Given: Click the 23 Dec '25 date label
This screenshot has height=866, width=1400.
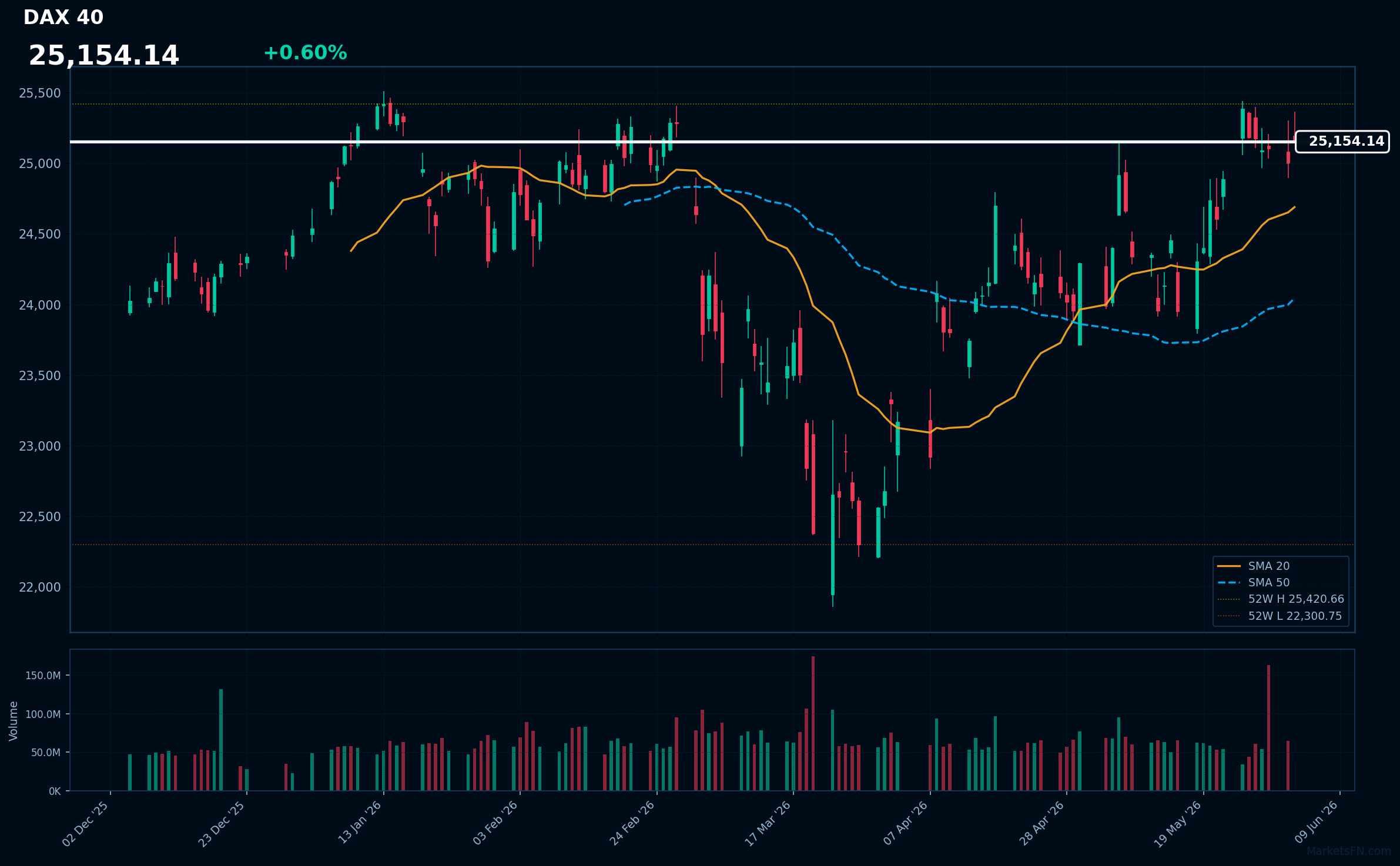Looking at the screenshot, I should [x=222, y=824].
